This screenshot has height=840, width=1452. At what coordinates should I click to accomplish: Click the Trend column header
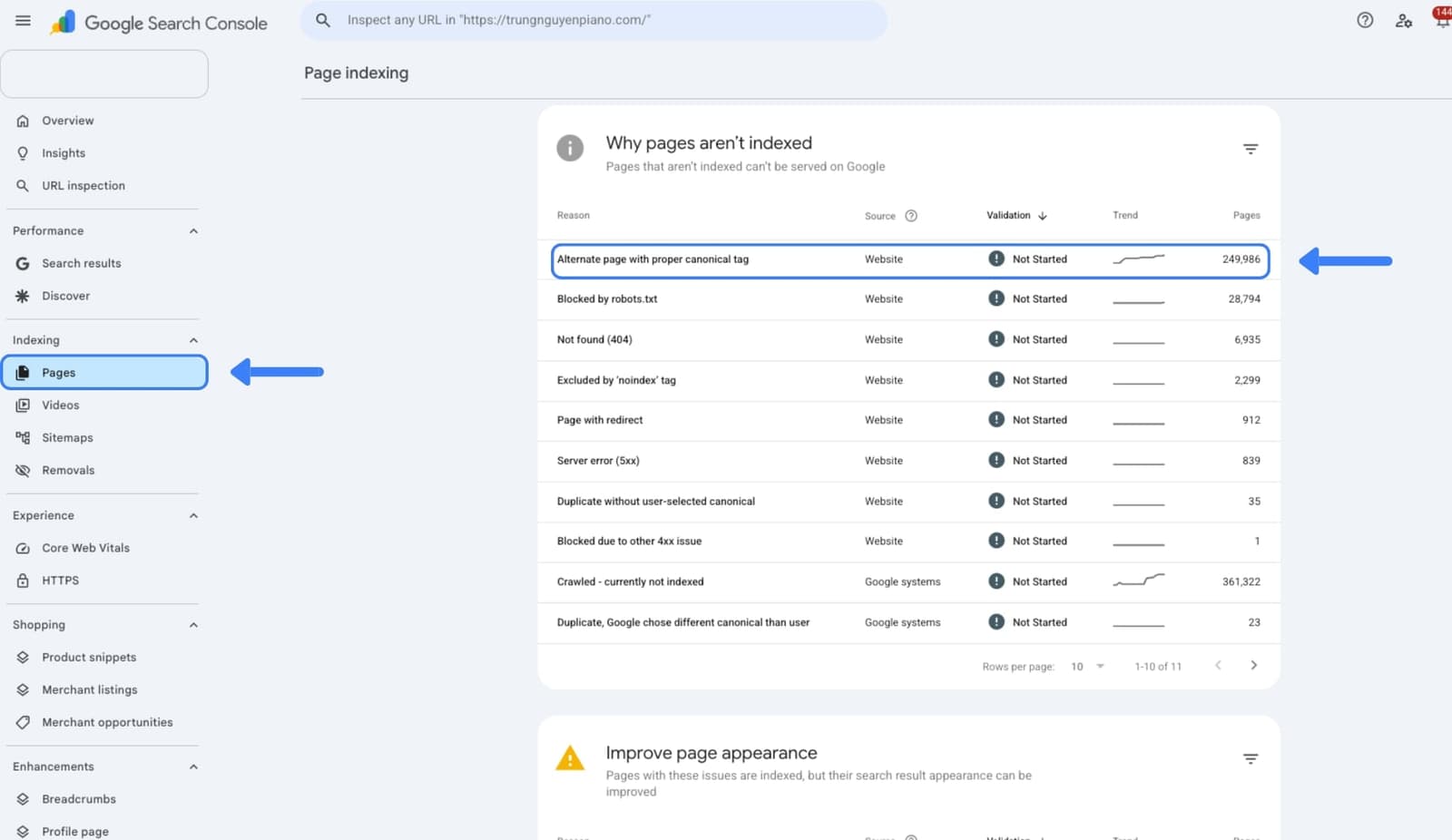click(1125, 216)
